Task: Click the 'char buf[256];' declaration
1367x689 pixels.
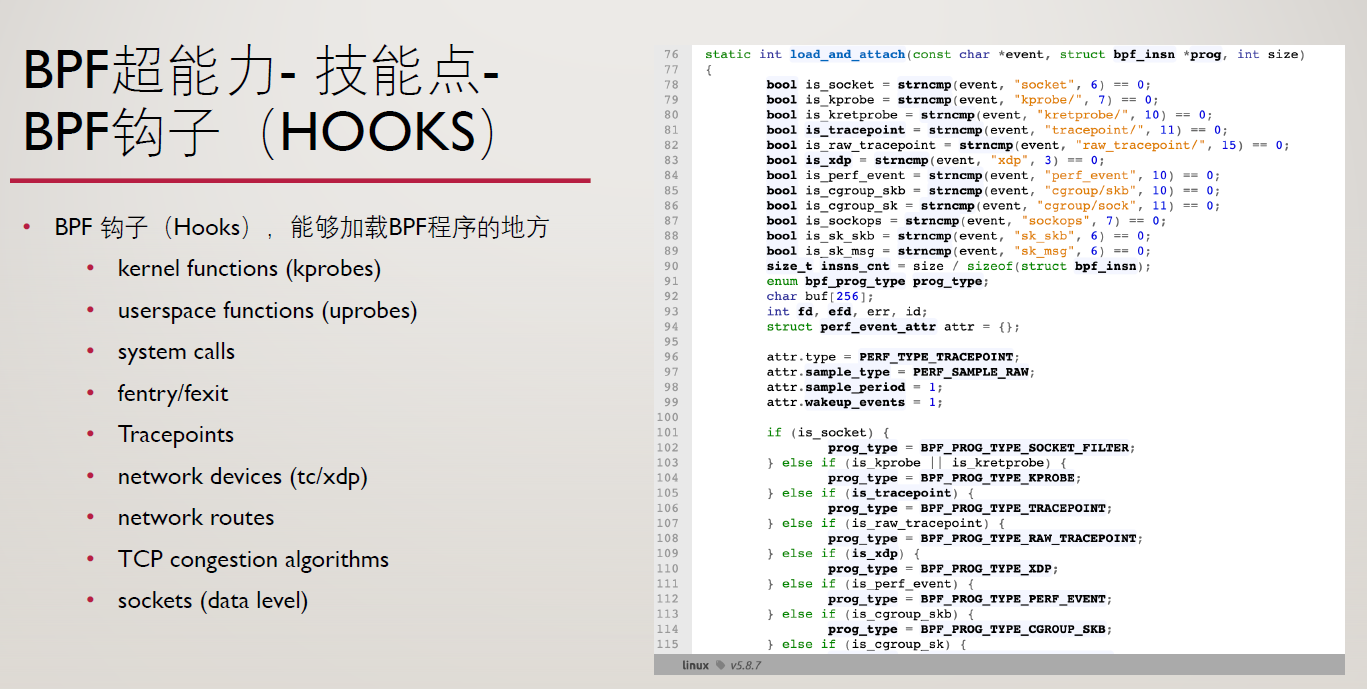Action: tap(820, 296)
